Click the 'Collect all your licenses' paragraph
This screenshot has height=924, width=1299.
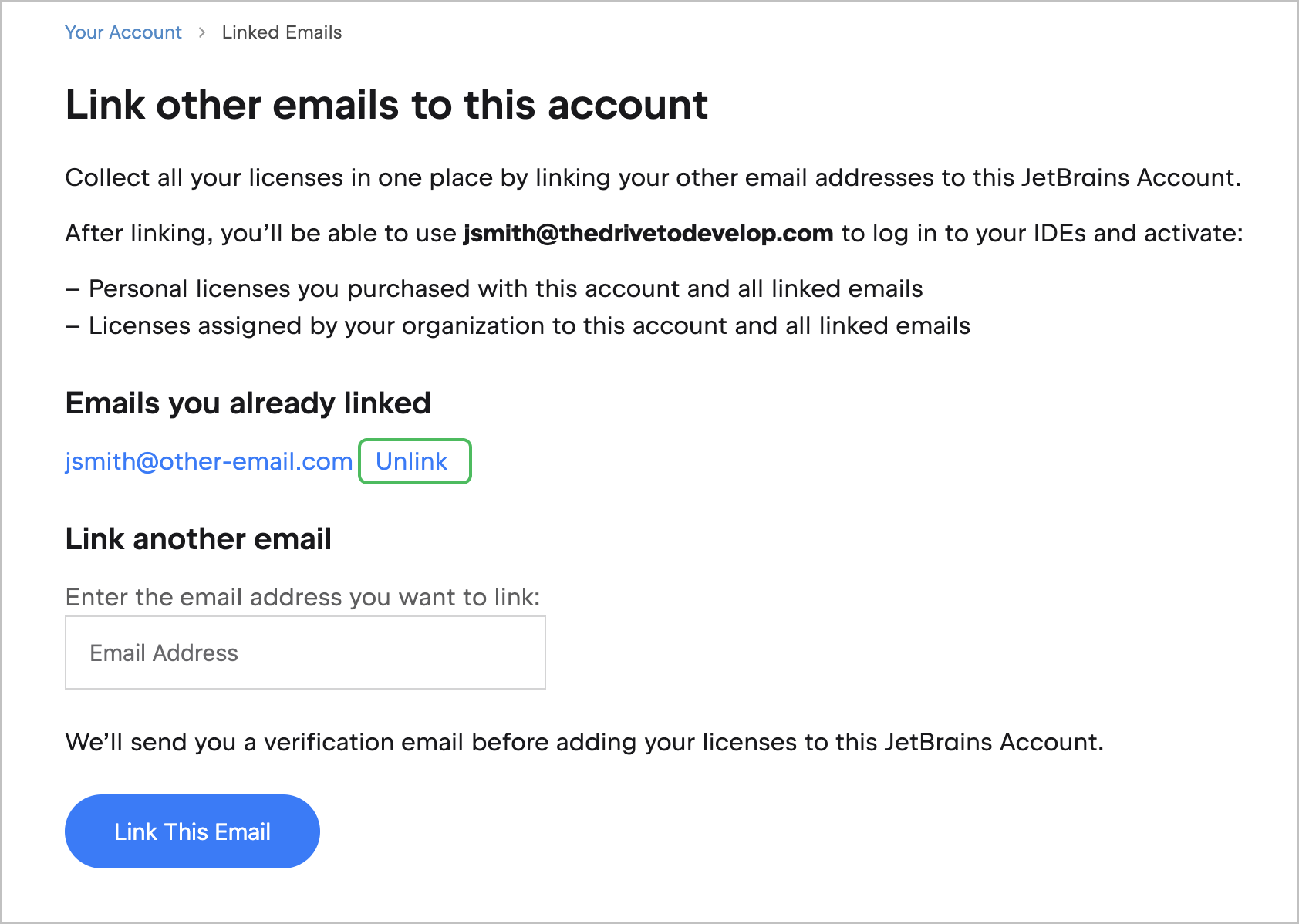(463, 178)
